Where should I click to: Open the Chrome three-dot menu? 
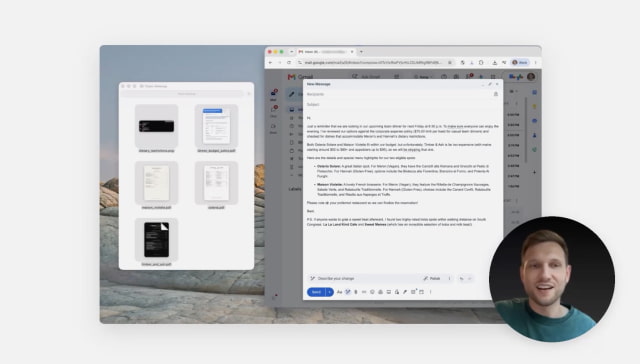click(536, 62)
